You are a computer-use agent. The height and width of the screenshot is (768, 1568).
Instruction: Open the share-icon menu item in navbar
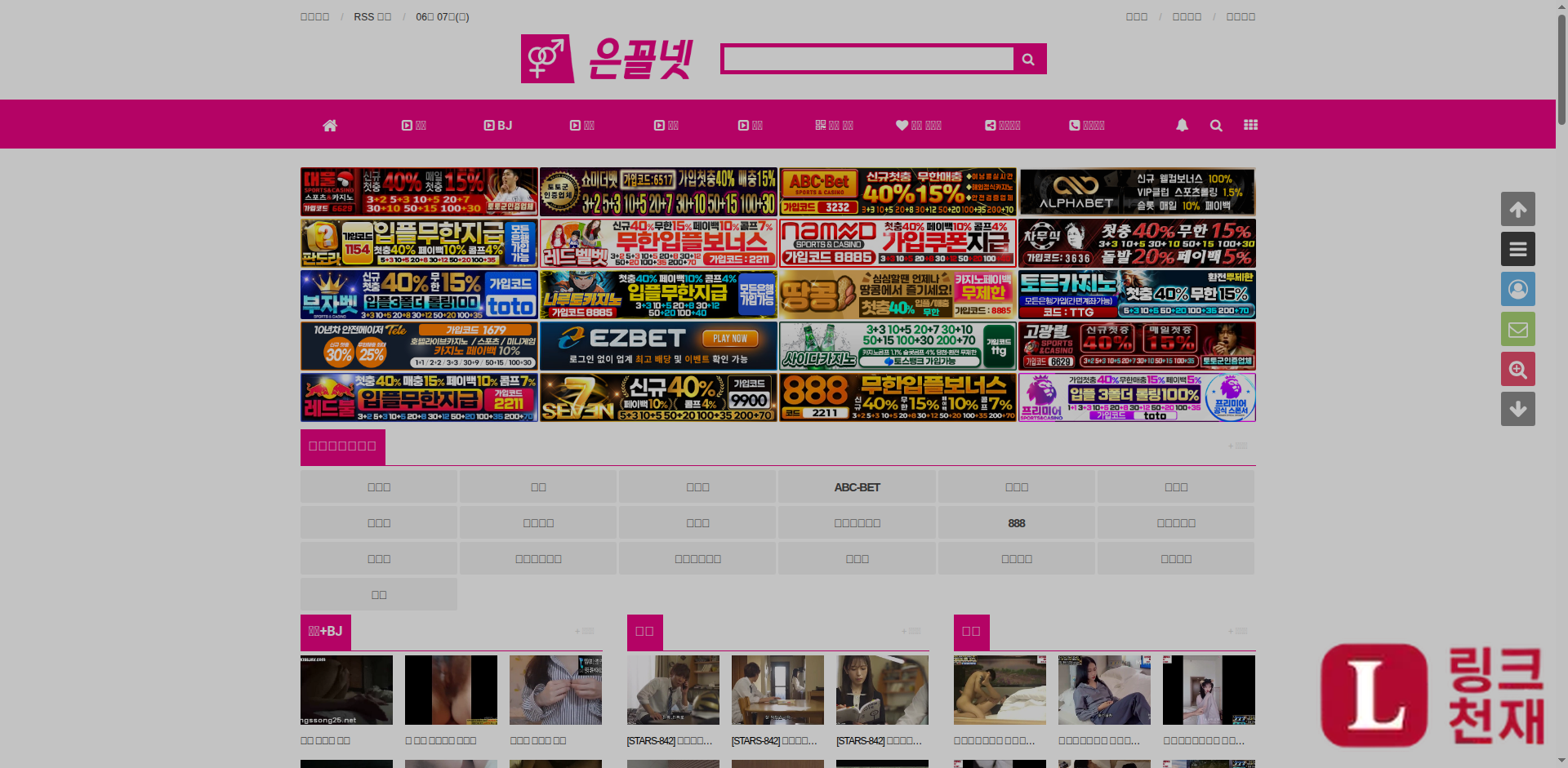(1002, 125)
